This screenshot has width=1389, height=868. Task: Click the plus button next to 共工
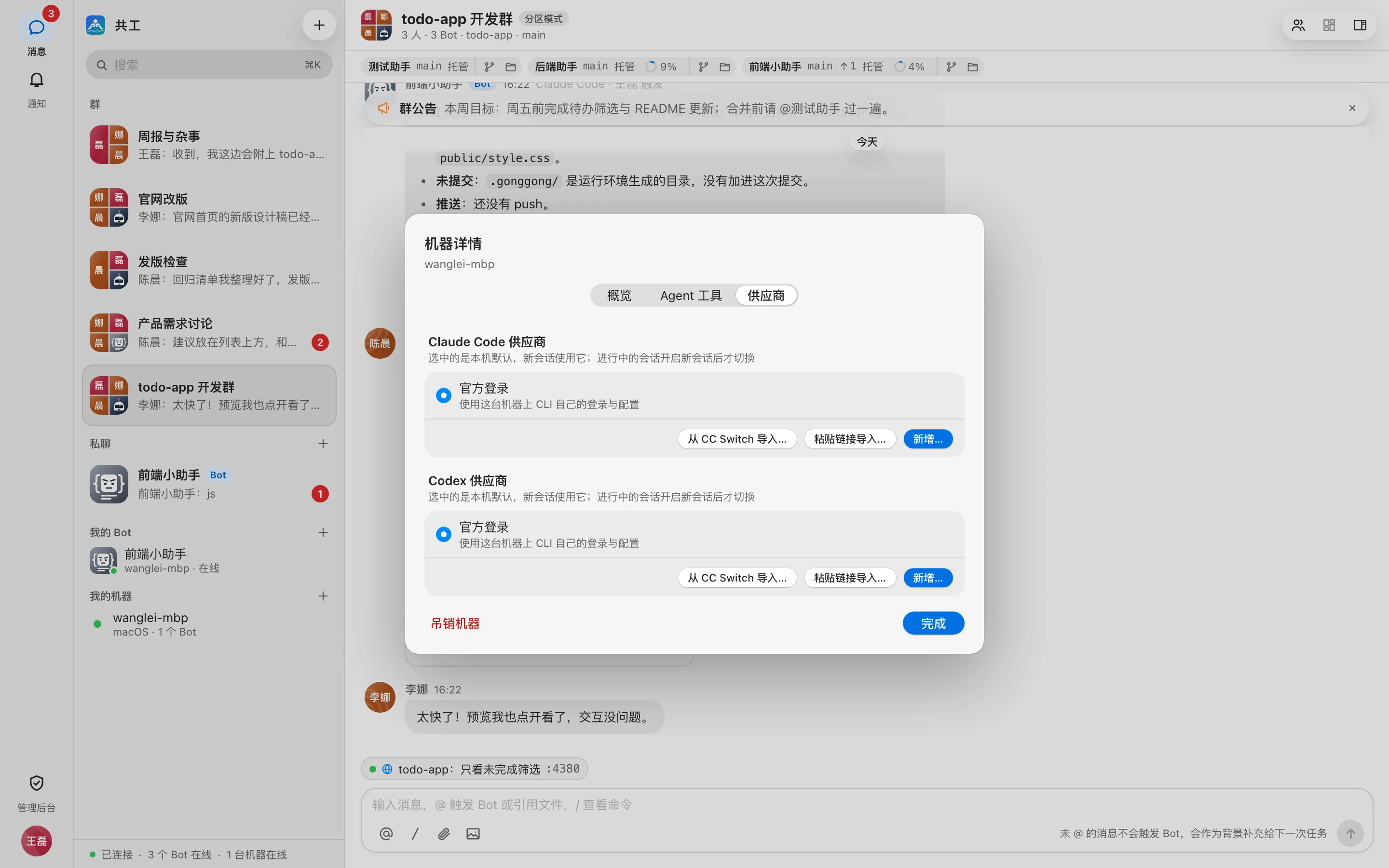[x=318, y=25]
